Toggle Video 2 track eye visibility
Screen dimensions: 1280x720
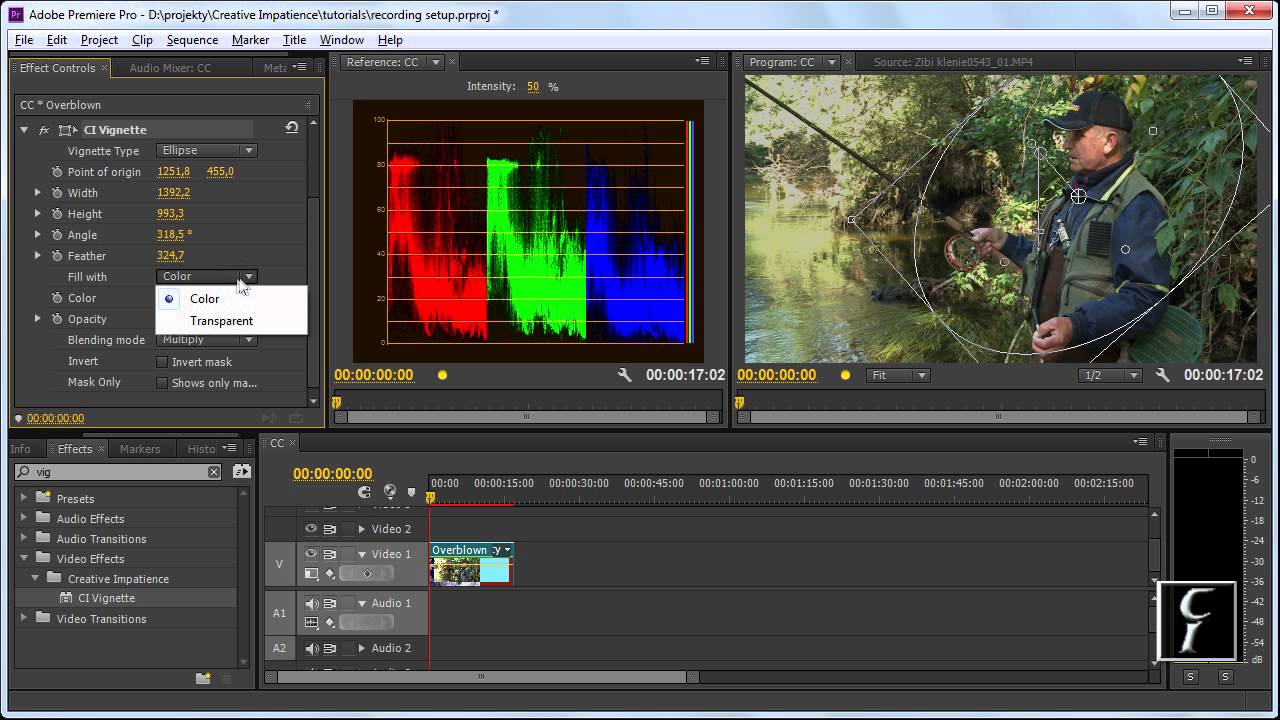click(x=311, y=529)
